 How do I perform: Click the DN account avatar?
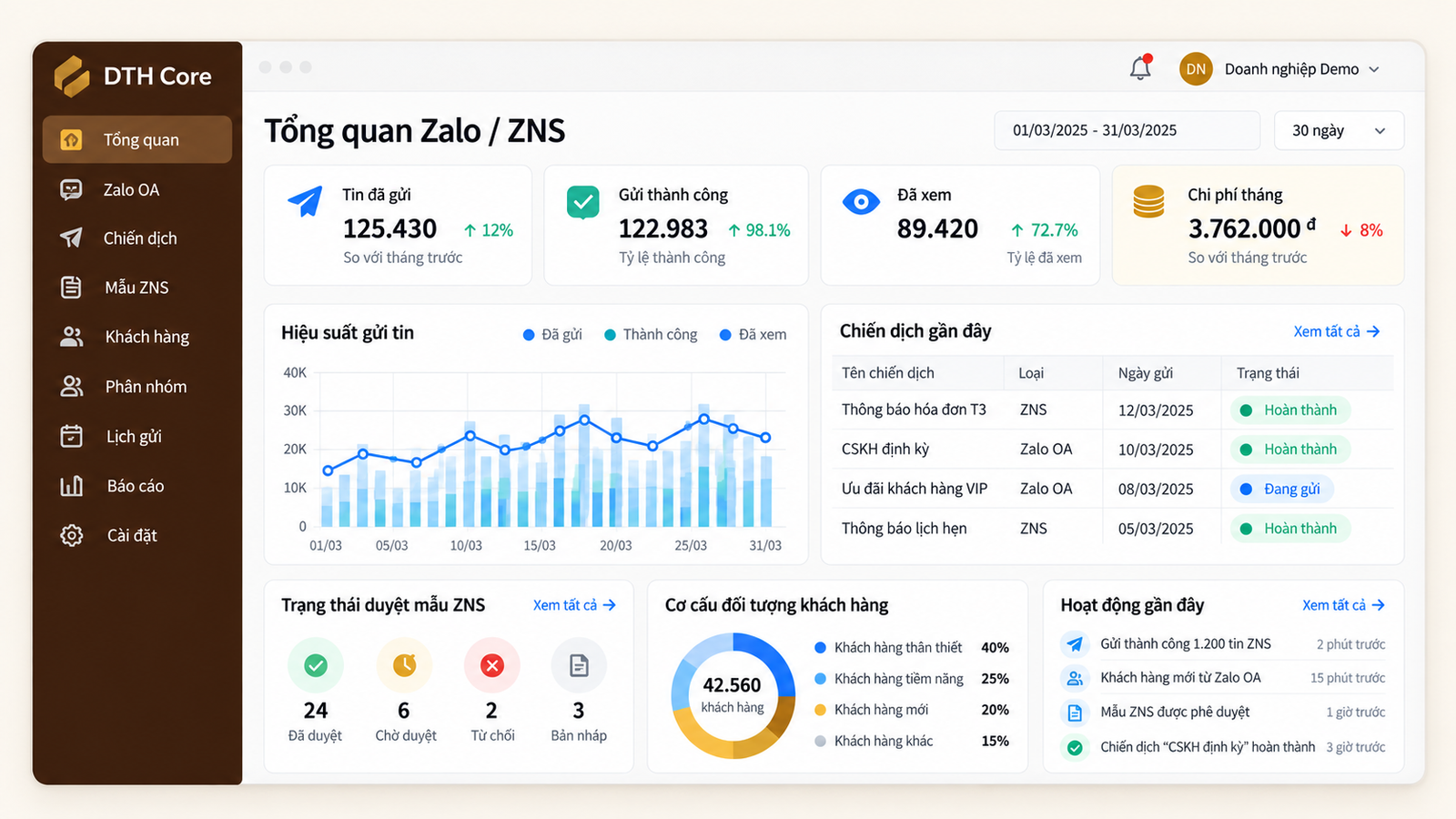(x=1196, y=69)
